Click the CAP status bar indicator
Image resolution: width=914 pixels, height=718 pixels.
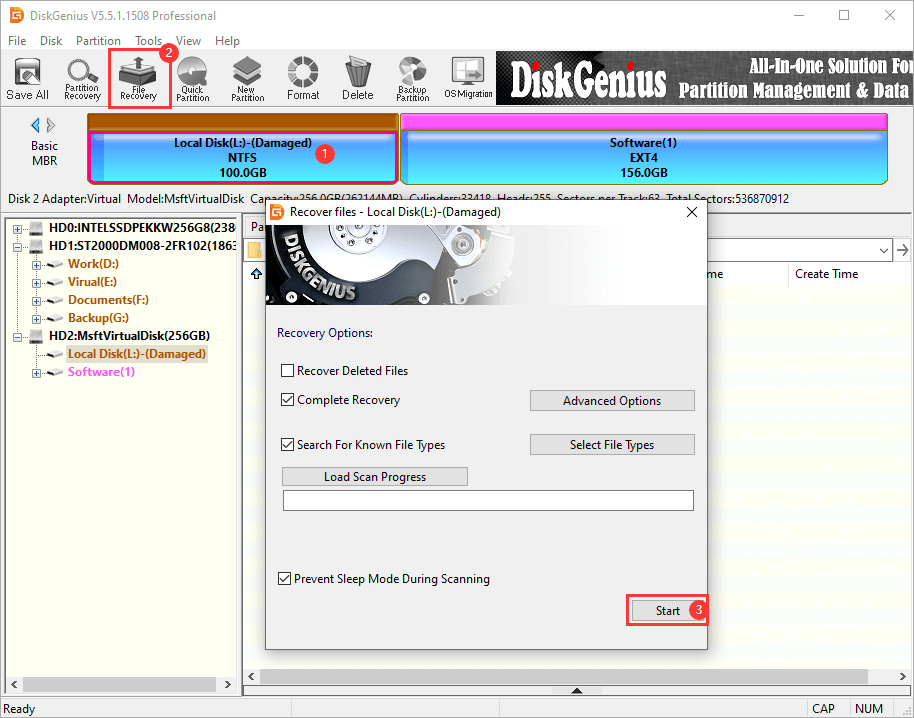(x=823, y=709)
